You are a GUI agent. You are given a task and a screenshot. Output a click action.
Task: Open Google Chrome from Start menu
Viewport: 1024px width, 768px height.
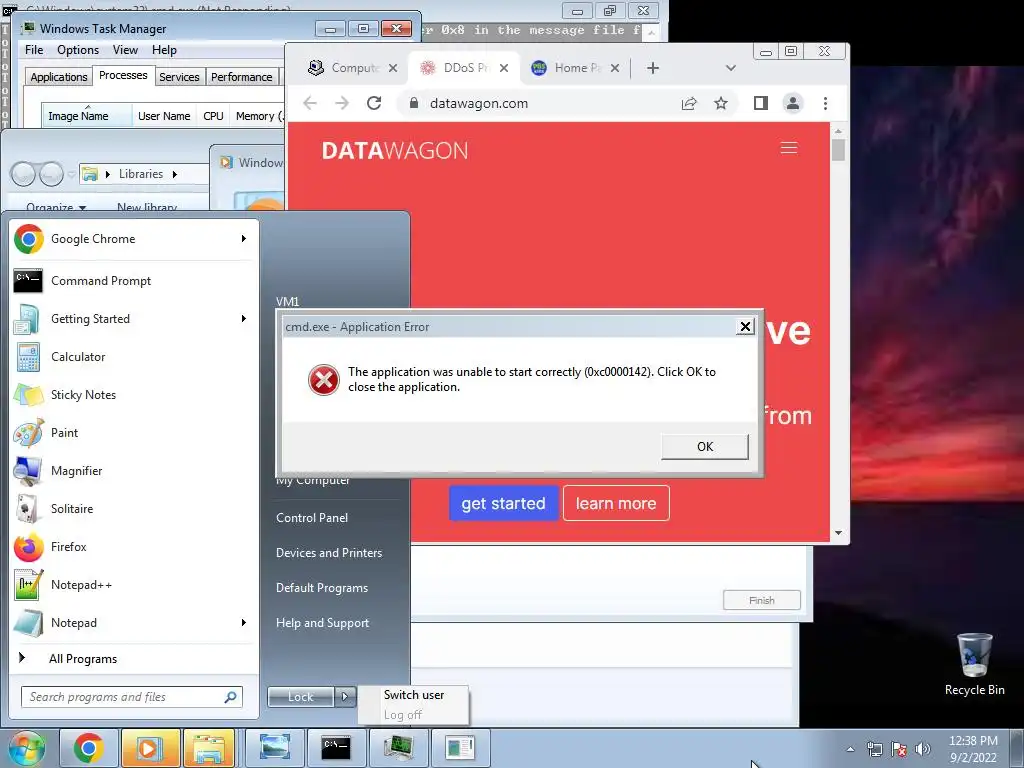click(131, 239)
